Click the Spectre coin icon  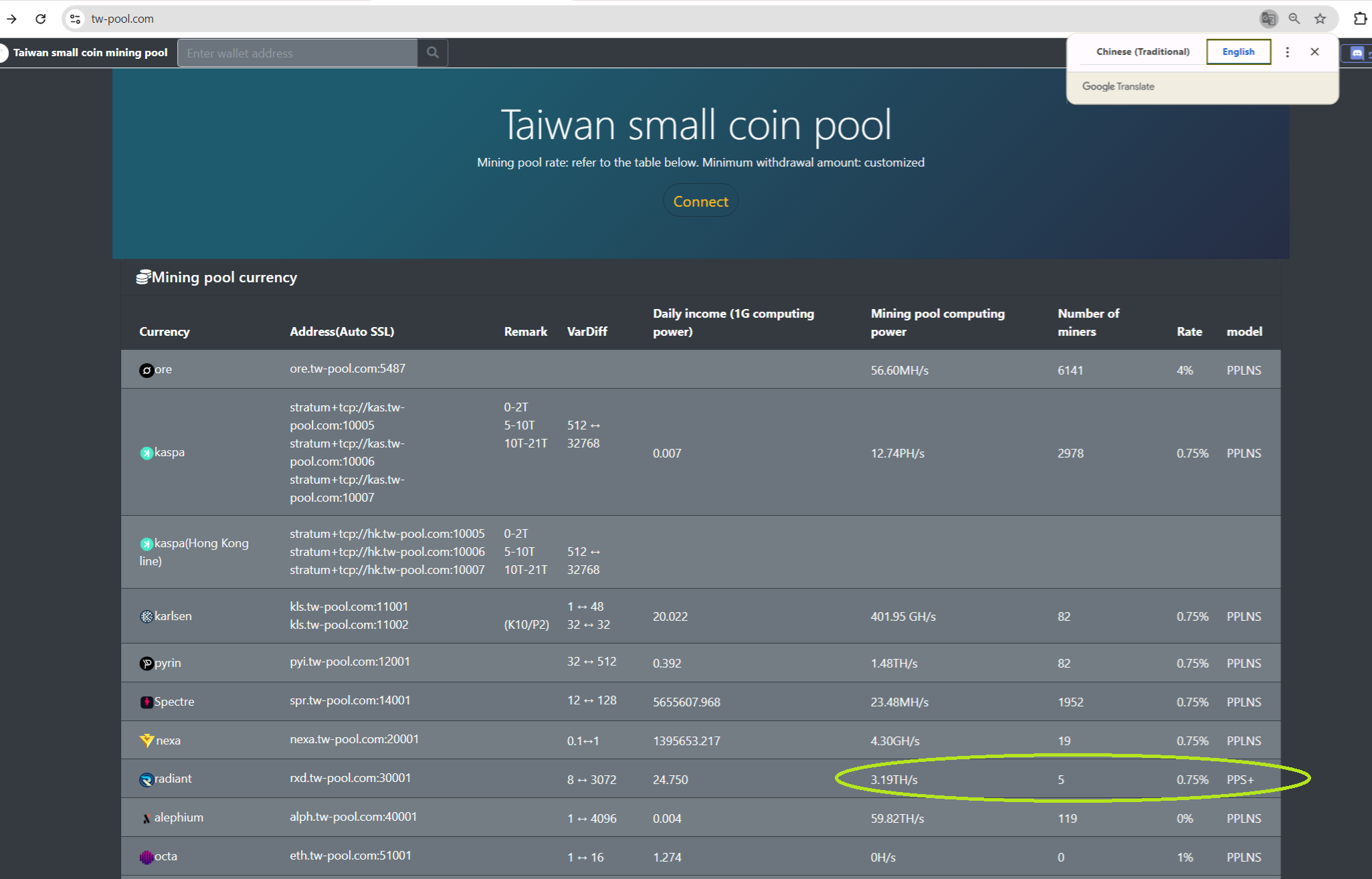point(146,702)
